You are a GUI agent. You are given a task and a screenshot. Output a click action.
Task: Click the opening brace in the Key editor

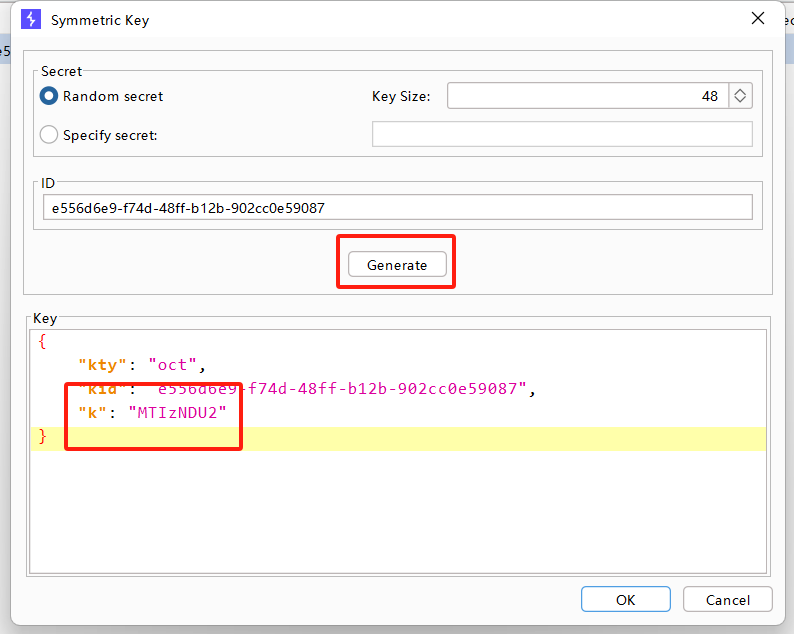click(x=43, y=341)
